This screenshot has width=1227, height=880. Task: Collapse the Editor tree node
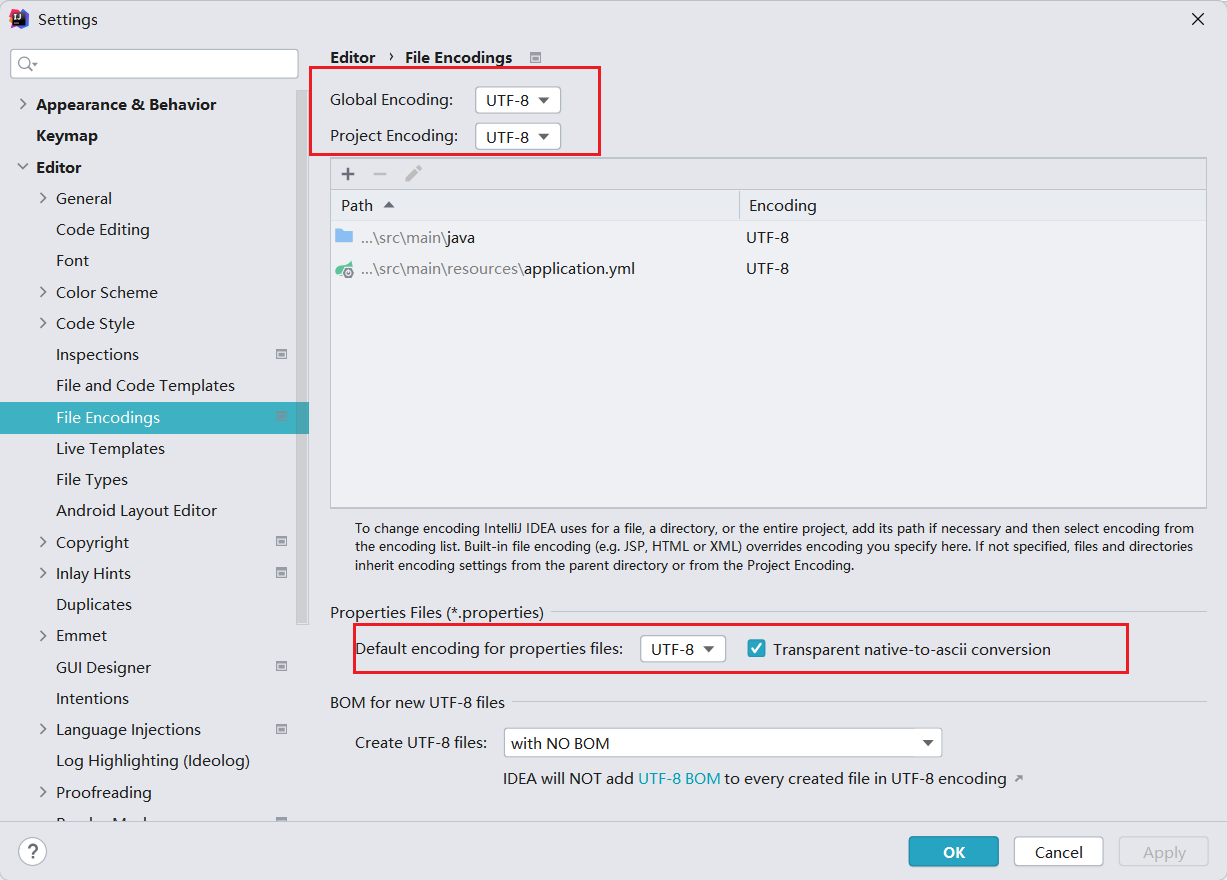pyautogui.click(x=23, y=167)
